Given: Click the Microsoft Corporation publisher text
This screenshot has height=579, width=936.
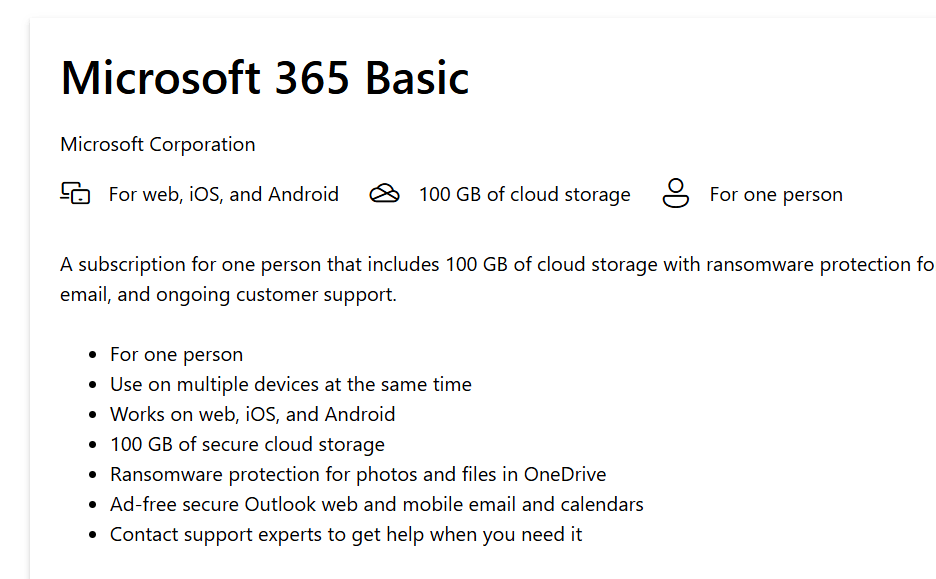Looking at the screenshot, I should click(x=157, y=144).
